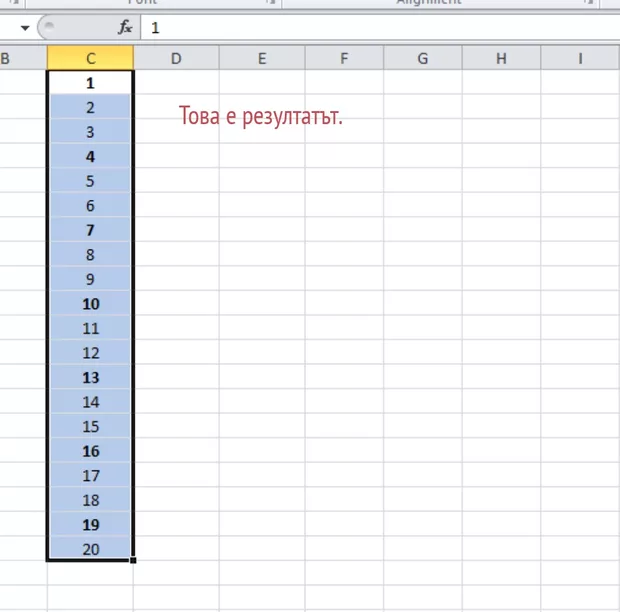This screenshot has height=612, width=620.
Task: Click the cell containing 3
Action: click(90, 132)
